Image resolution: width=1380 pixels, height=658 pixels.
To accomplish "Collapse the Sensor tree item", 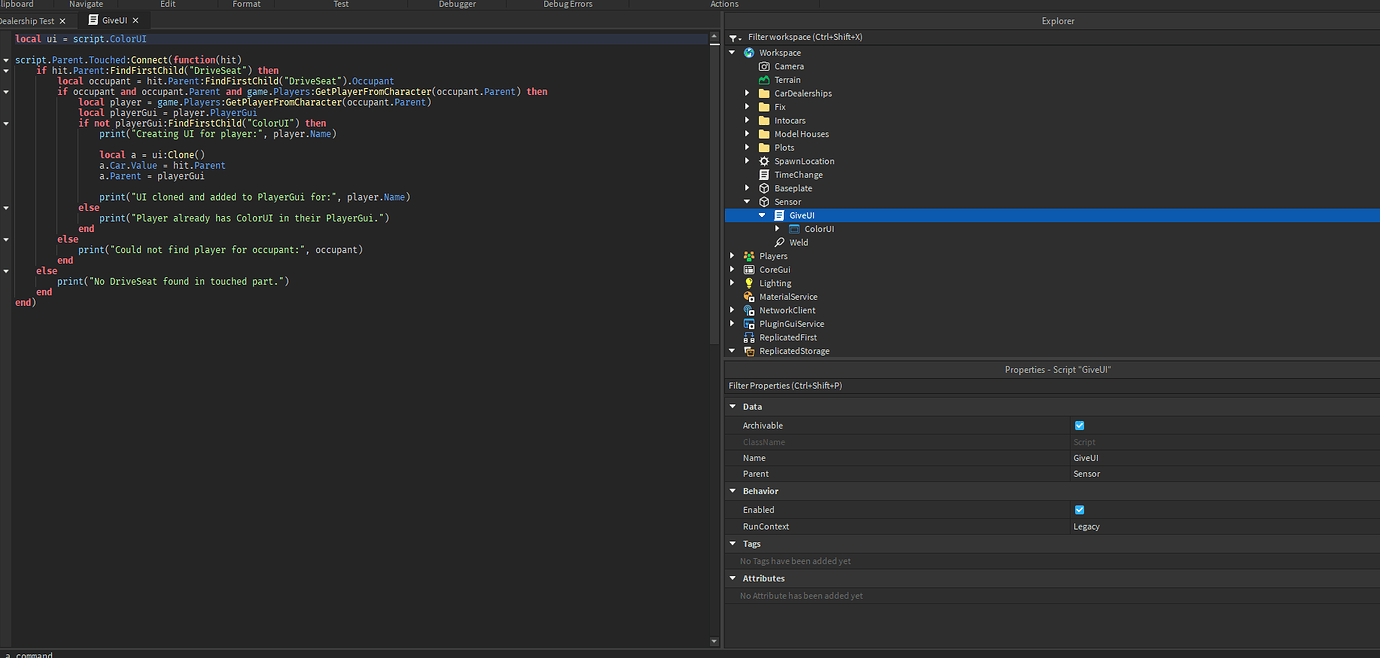I will click(x=747, y=201).
